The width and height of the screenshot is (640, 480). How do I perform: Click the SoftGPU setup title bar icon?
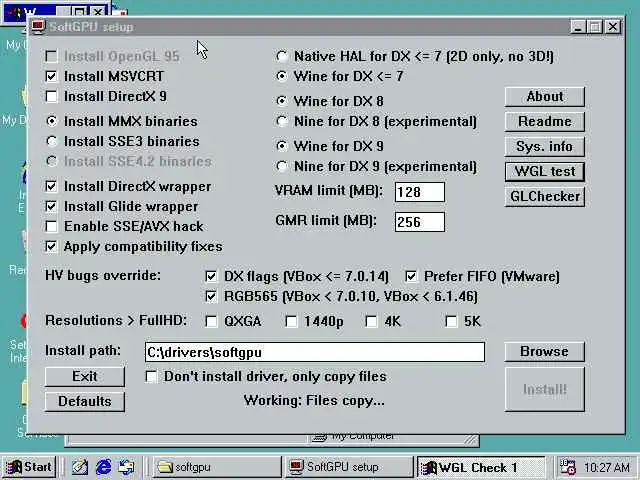pyautogui.click(x=38, y=27)
